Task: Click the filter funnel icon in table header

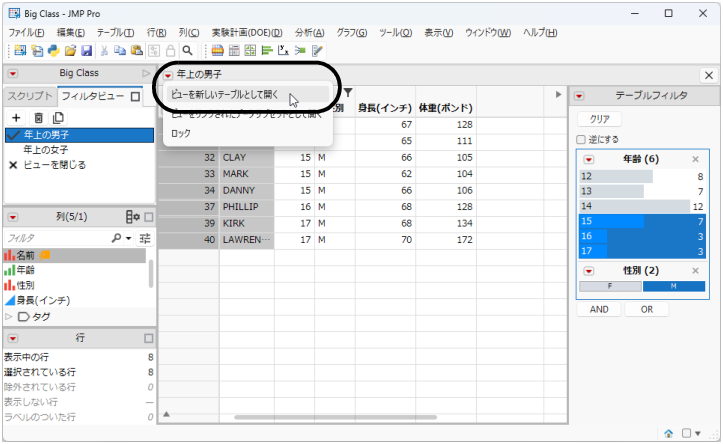Action: coord(348,93)
